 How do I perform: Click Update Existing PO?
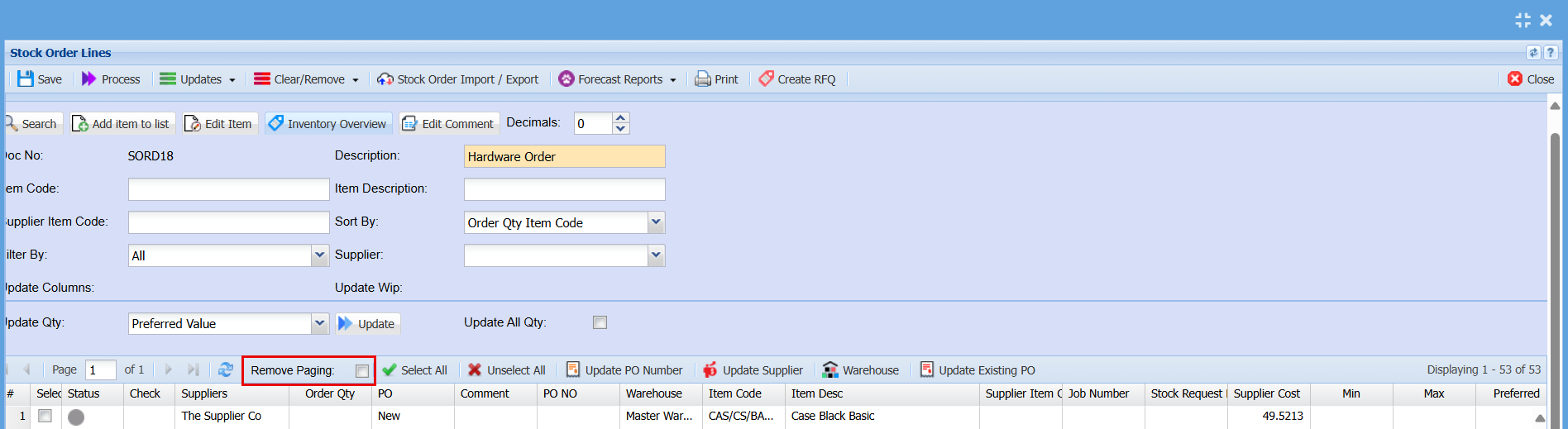pyautogui.click(x=978, y=370)
